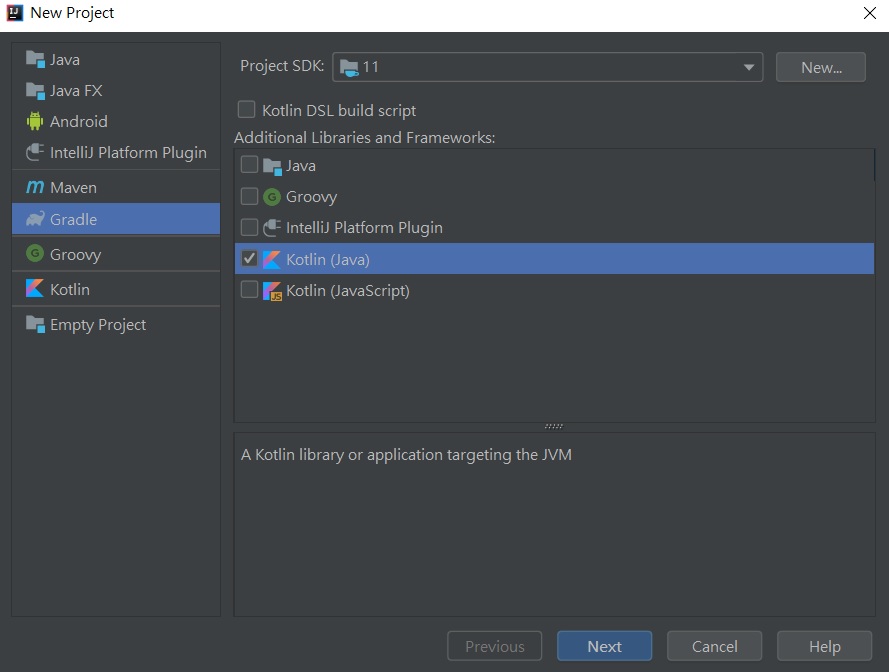Image resolution: width=889 pixels, height=672 pixels.
Task: Click the Gradle elephant icon
Action: click(x=35, y=219)
